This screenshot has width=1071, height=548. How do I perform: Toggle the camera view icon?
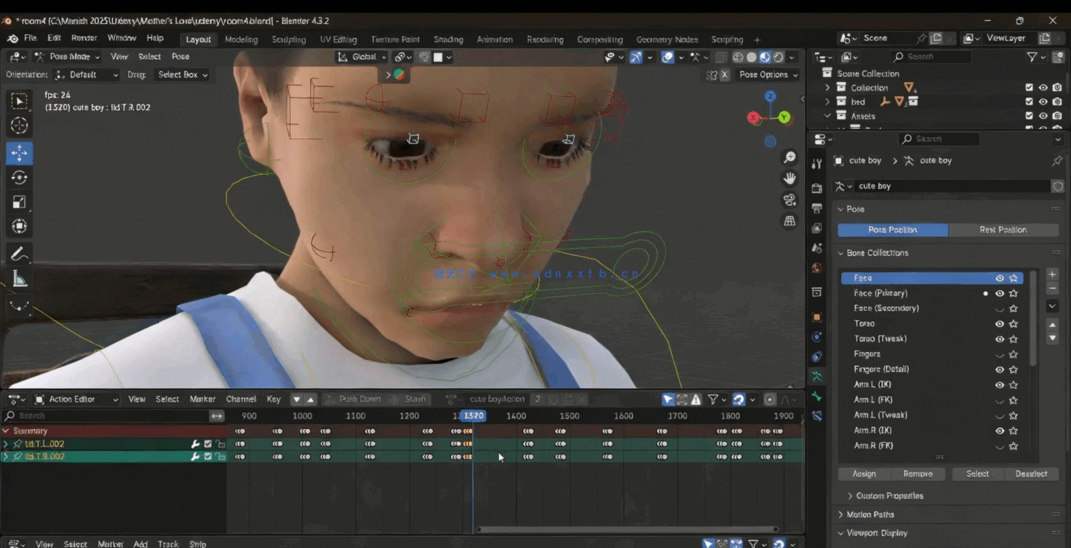coord(790,200)
